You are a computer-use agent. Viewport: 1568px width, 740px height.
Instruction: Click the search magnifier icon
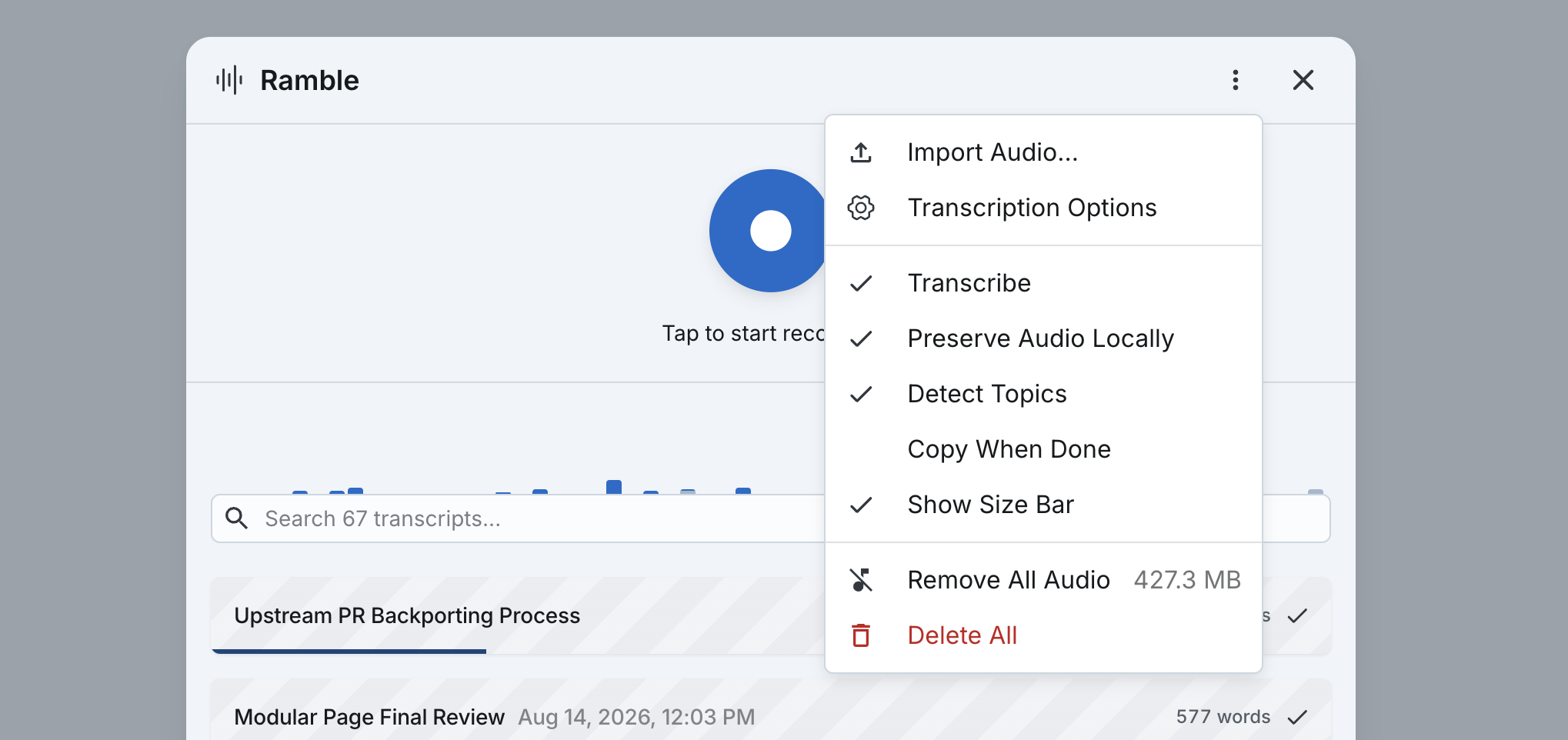click(x=237, y=518)
